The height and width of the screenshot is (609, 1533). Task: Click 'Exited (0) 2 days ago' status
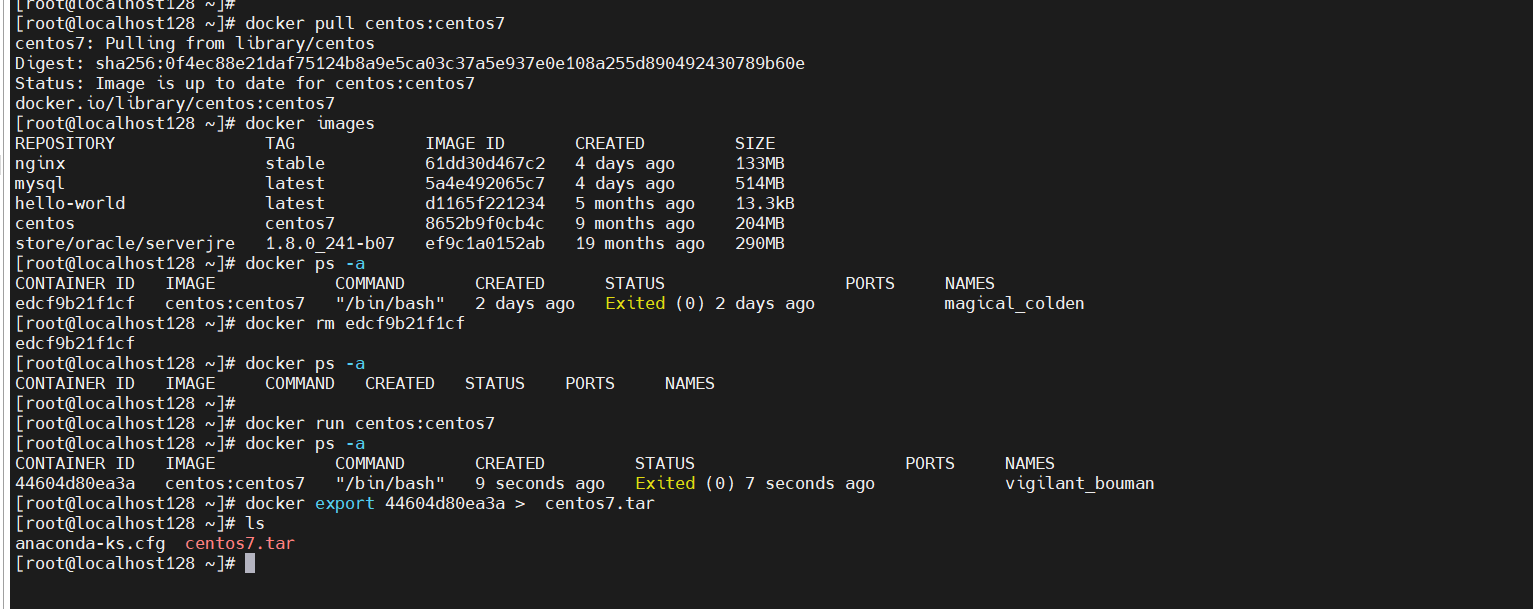coord(710,303)
